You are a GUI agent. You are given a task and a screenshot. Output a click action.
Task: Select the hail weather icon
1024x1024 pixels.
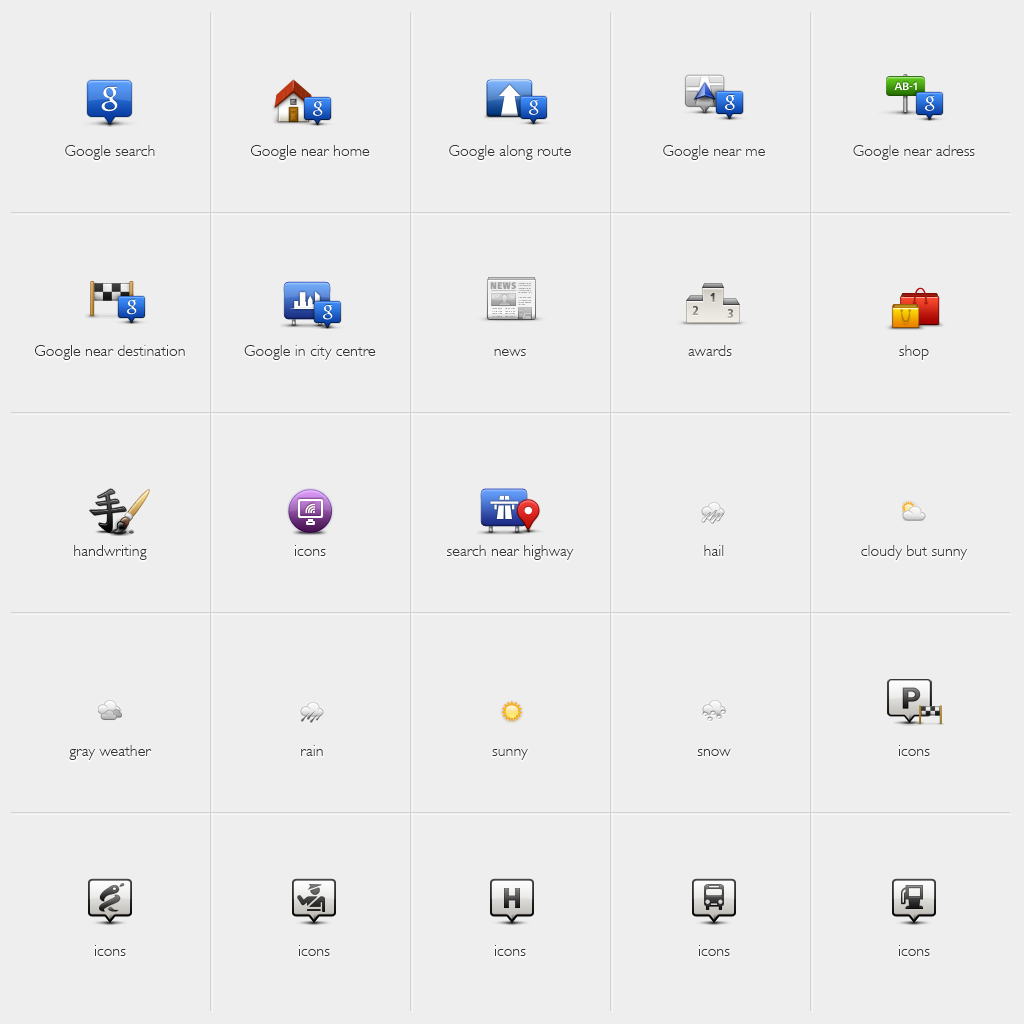tap(713, 512)
